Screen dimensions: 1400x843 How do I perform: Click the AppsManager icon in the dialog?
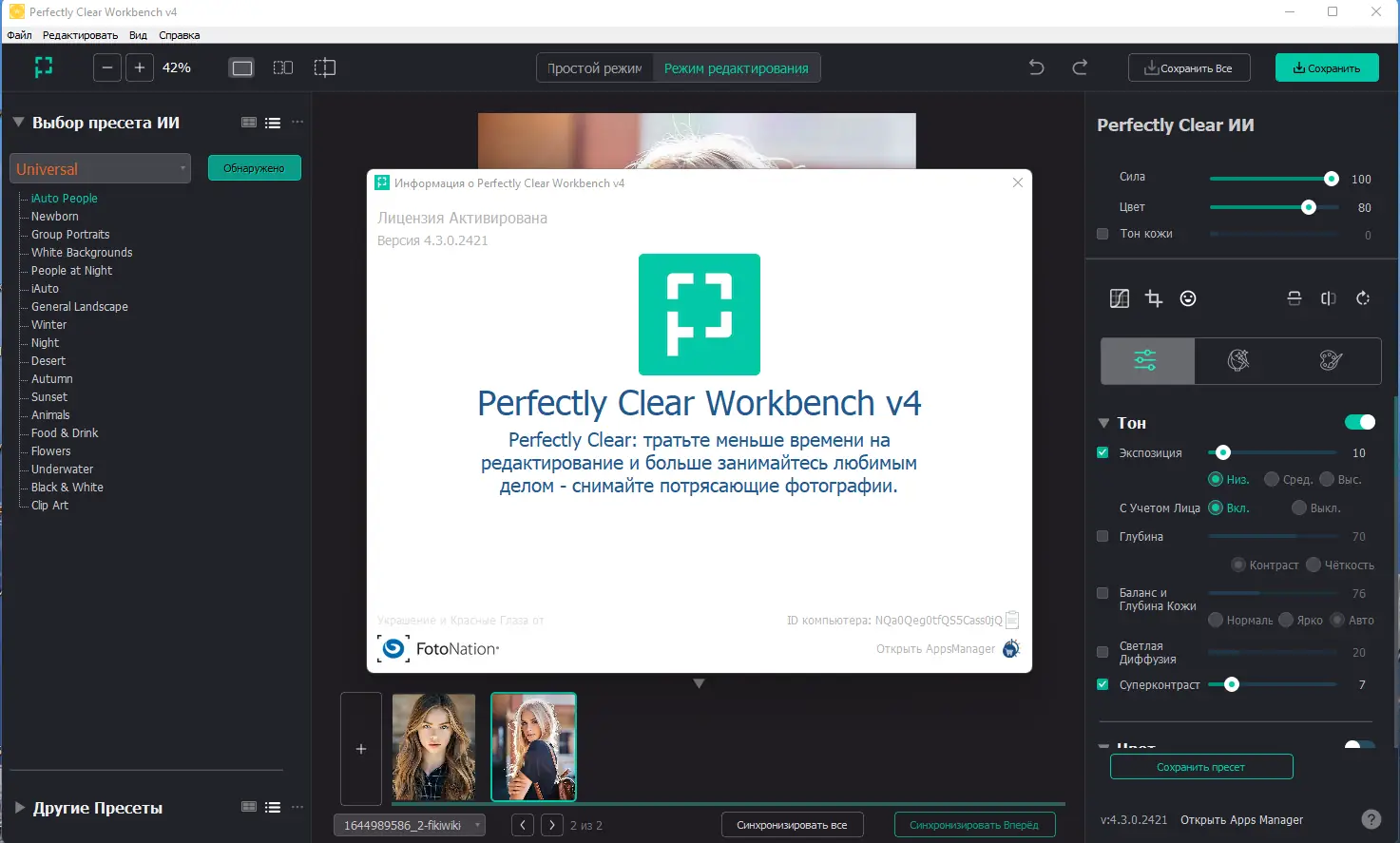tap(1011, 648)
